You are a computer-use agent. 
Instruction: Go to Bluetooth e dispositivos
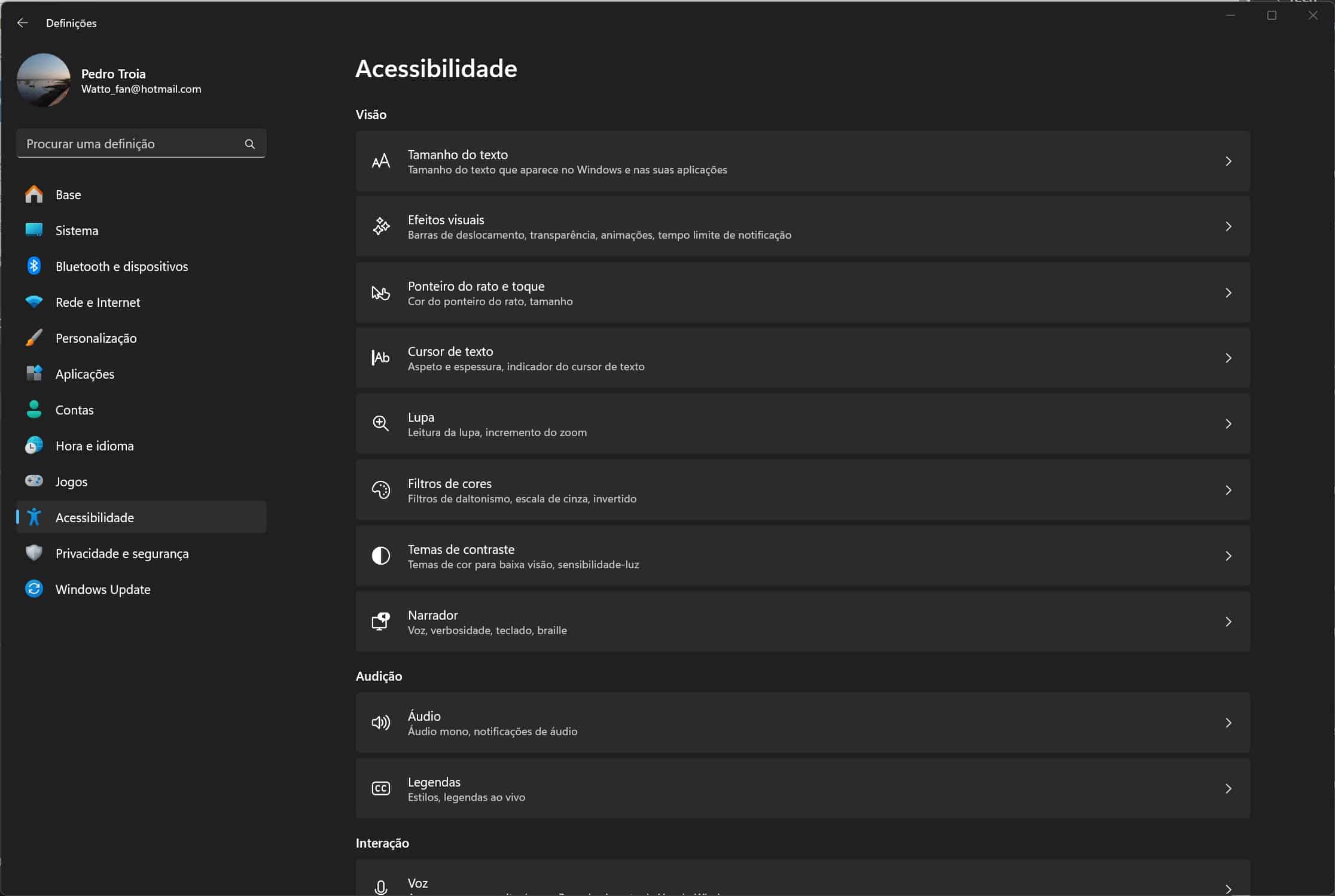(121, 267)
